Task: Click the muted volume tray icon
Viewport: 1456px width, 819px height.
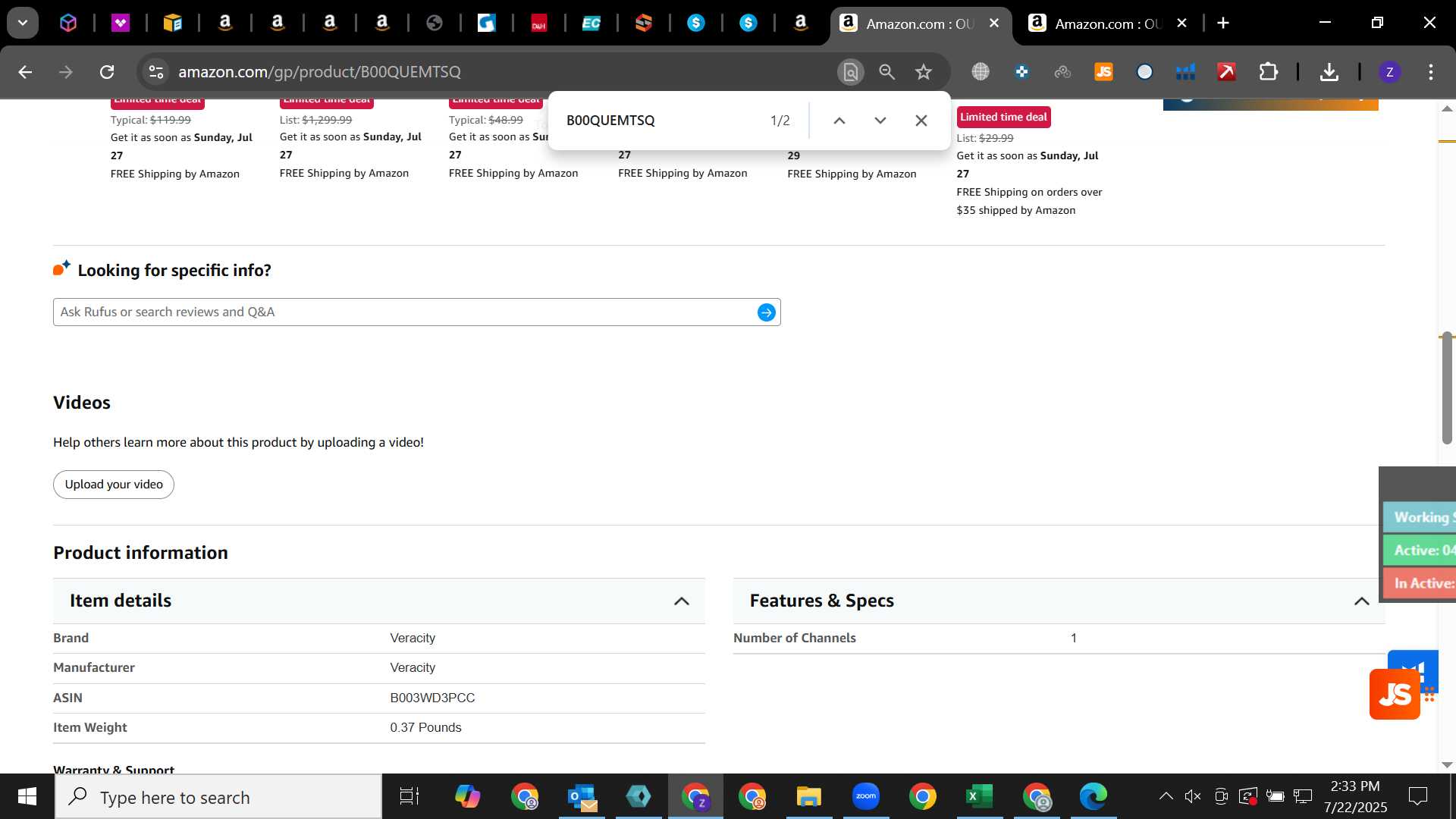Action: 1193,796
